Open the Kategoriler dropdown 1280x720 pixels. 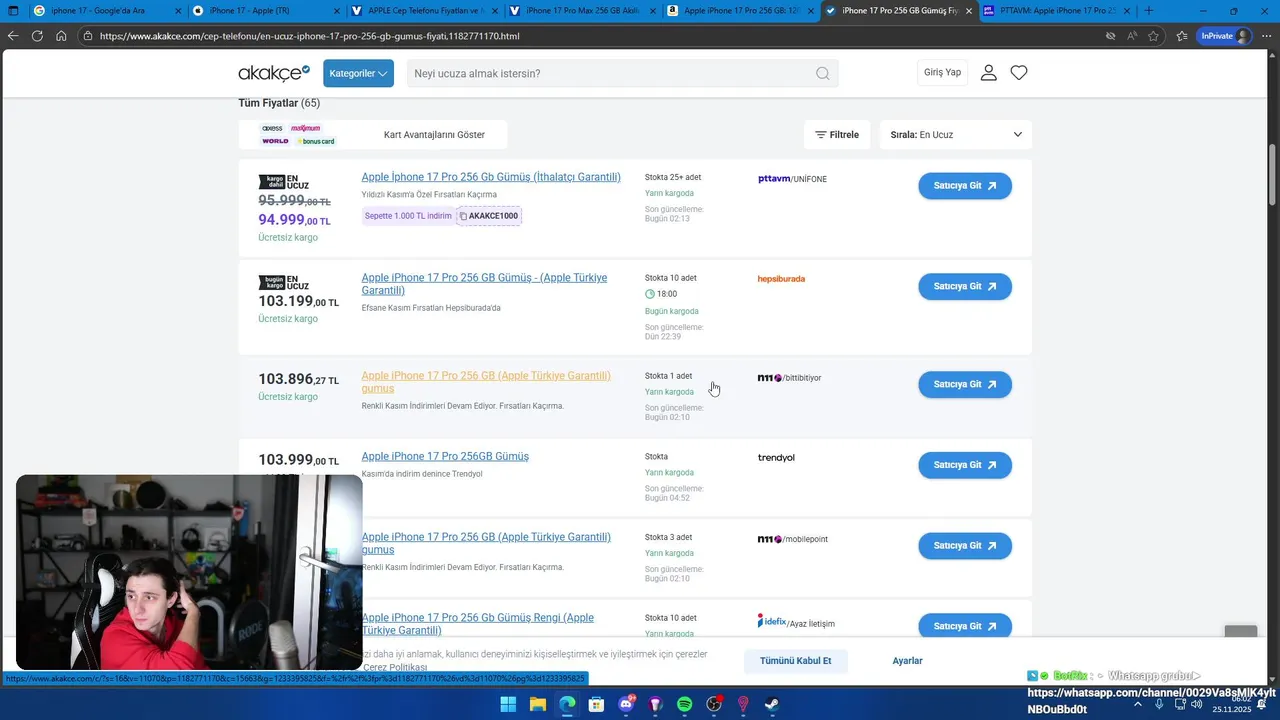pos(358,73)
